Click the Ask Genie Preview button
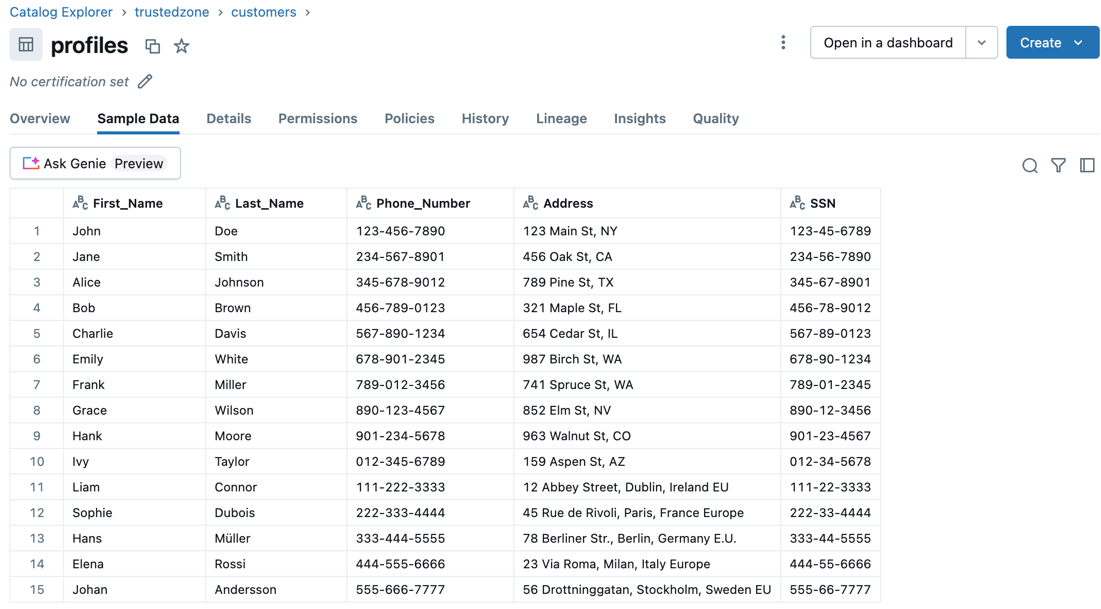1101x609 pixels. pyautogui.click(x=95, y=163)
